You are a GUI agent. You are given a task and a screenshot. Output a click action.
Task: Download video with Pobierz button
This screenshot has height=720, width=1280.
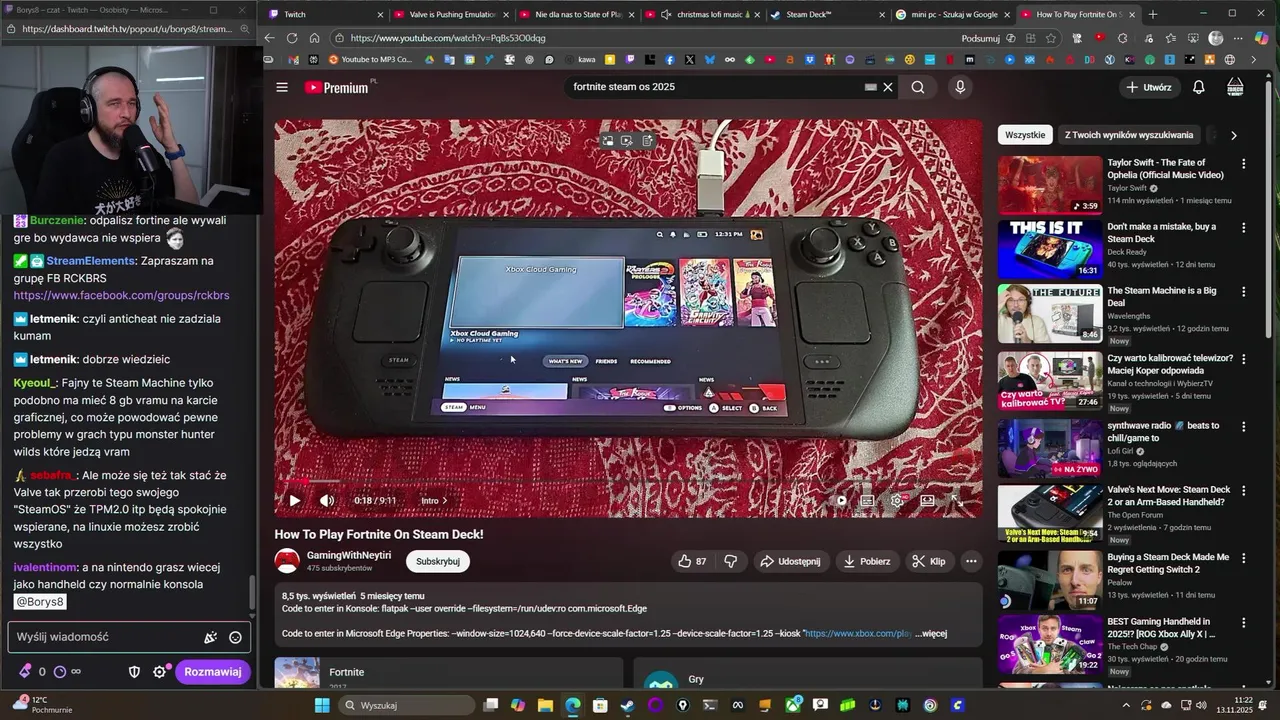[866, 561]
